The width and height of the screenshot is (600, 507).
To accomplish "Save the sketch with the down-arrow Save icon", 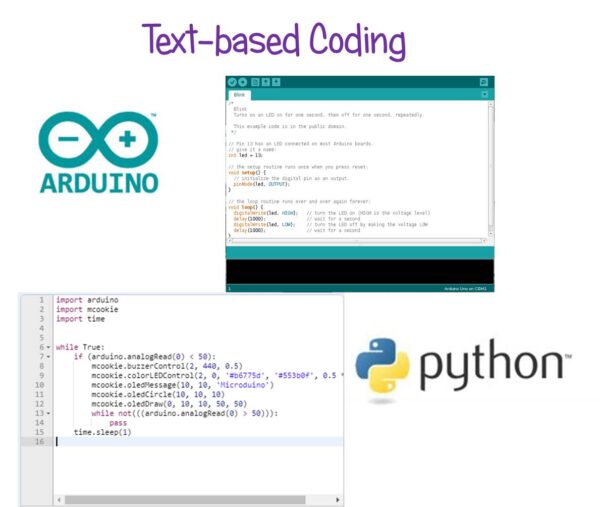I will [x=276, y=82].
